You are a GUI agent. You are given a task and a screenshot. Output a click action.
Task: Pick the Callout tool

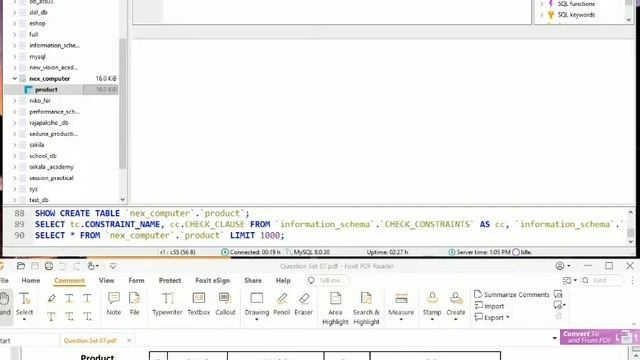pos(225,304)
